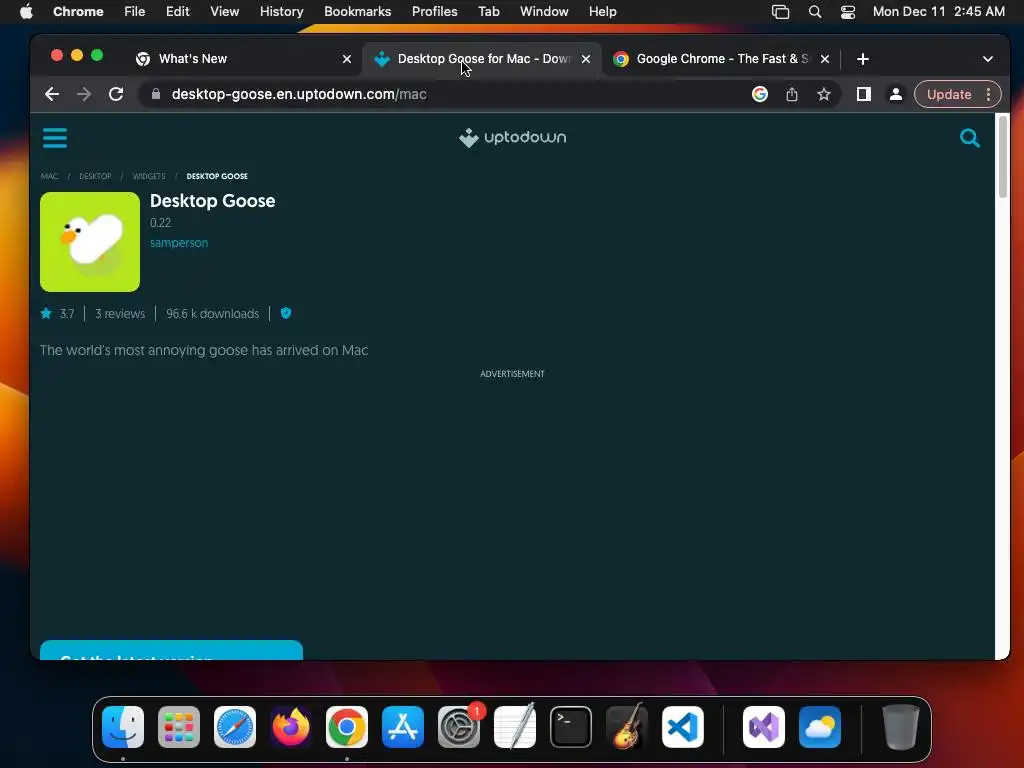Click the date and time in menu bar
The image size is (1024, 768).
point(938,11)
